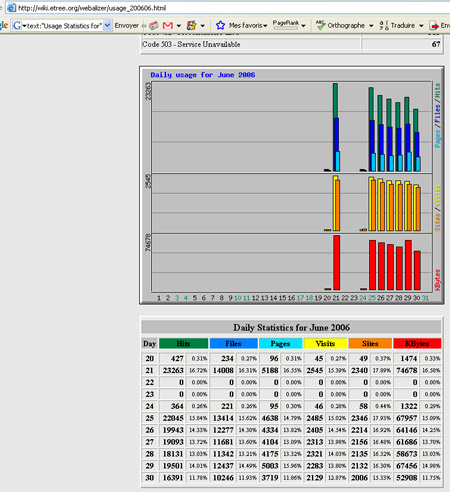Click the chart title Daily usage for June 2006
Image resolution: width=450 pixels, height=492 pixels.
pyautogui.click(x=203, y=75)
